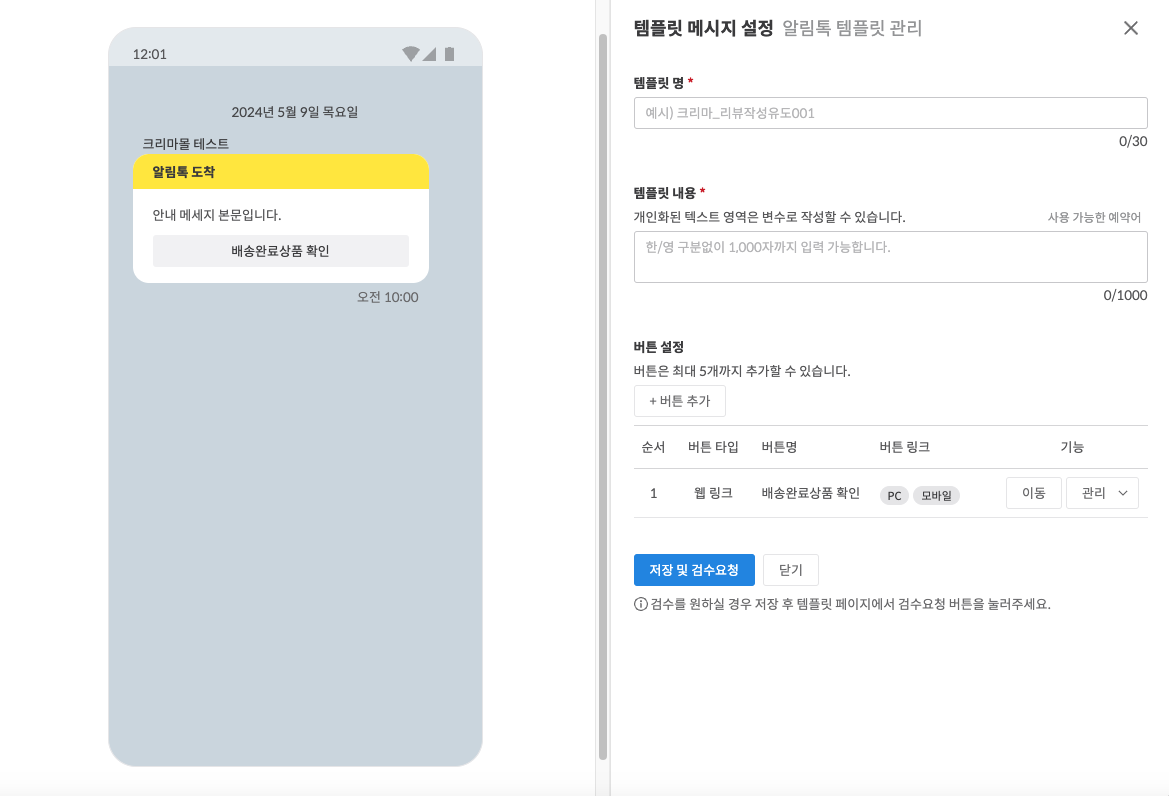This screenshot has width=1169, height=796.
Task: Click the PC badge in the button link column
Action: point(893,494)
